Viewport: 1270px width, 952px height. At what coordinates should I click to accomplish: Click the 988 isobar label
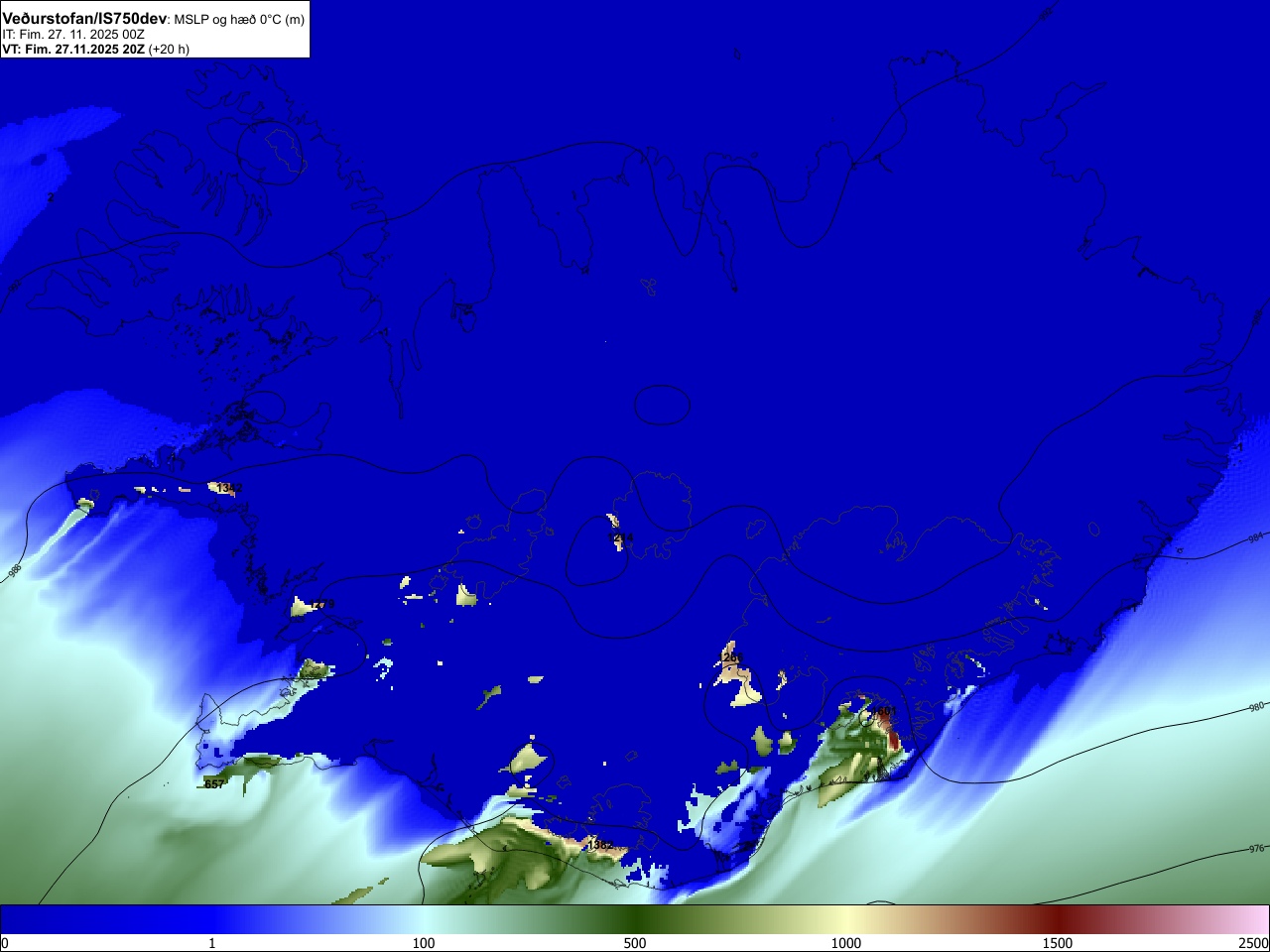[15, 572]
